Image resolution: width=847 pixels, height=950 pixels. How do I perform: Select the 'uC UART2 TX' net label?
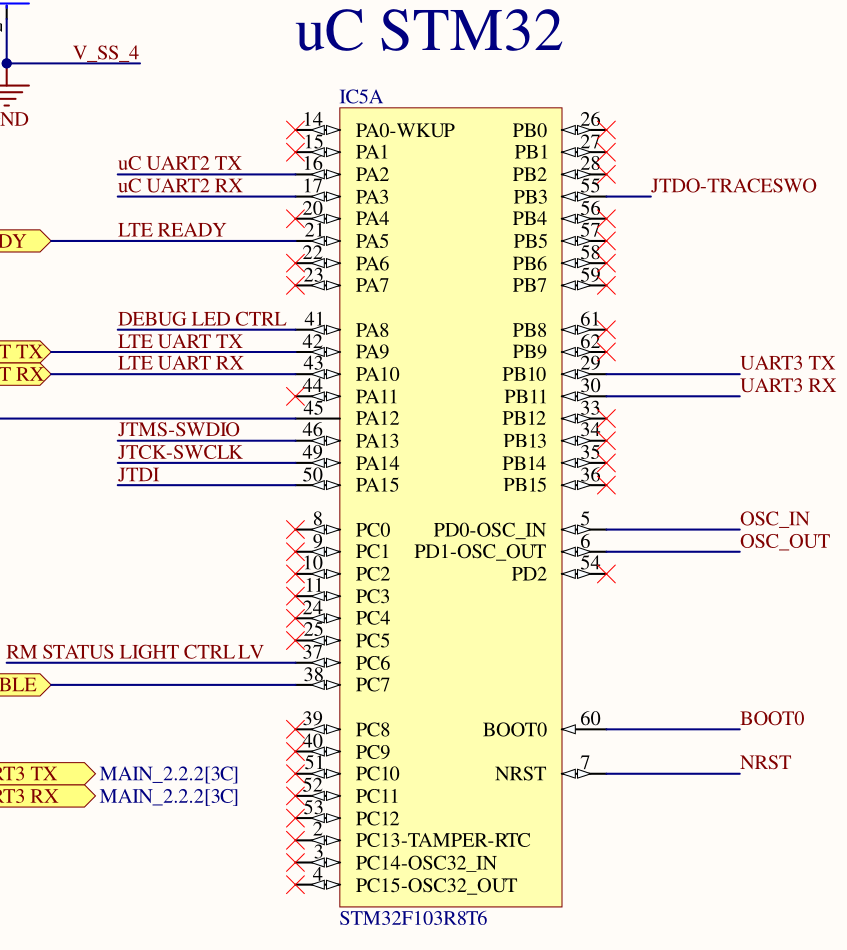[x=179, y=164]
